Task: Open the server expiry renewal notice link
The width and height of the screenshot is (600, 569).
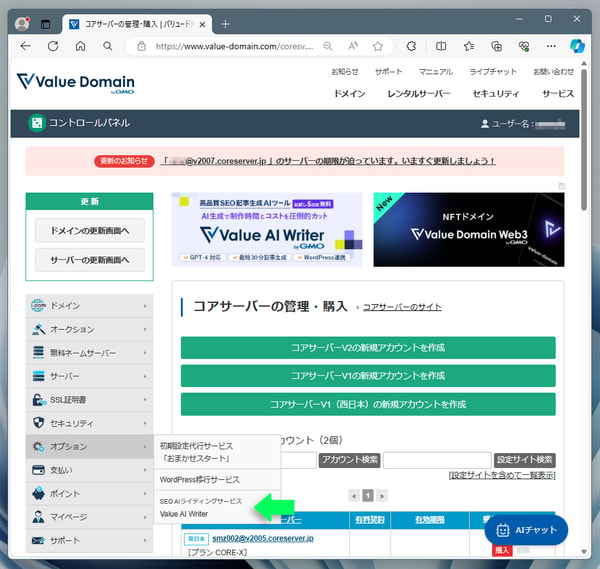Action: click(328, 161)
